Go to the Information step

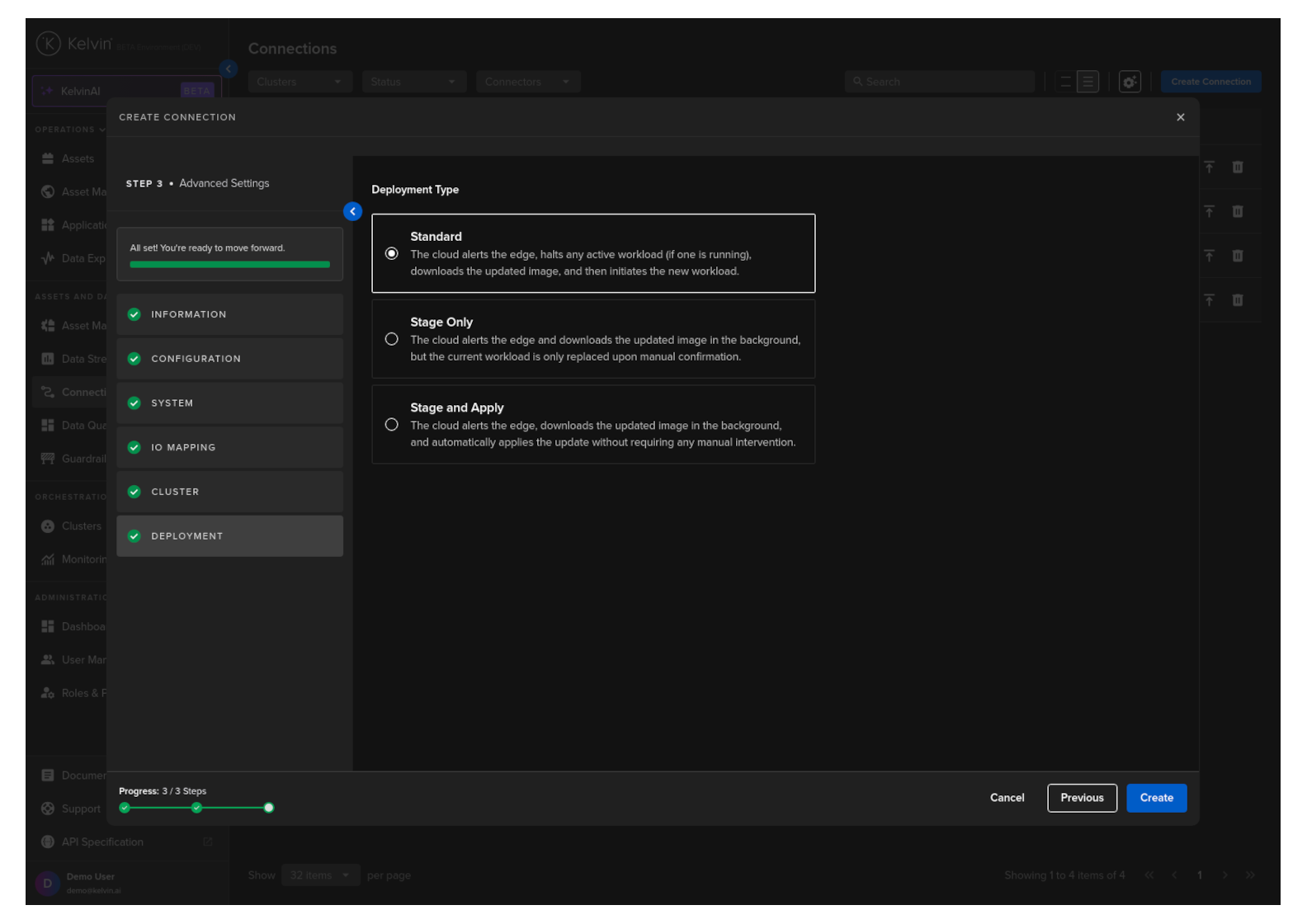229,314
